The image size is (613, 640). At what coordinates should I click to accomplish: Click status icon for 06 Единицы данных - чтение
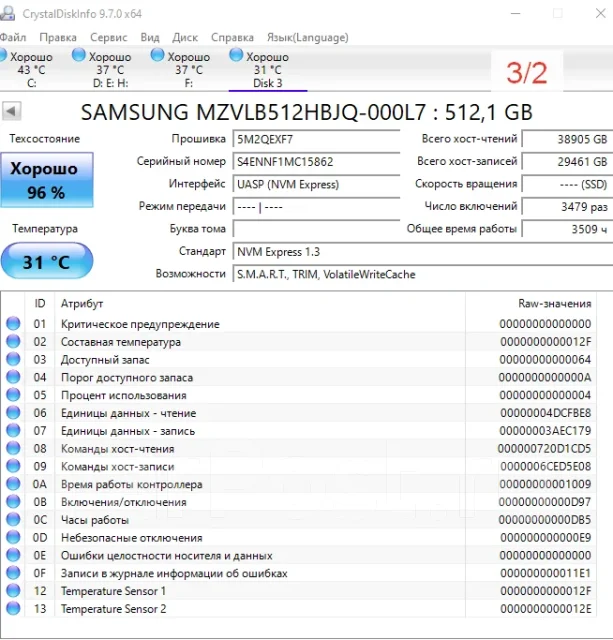pos(13,413)
